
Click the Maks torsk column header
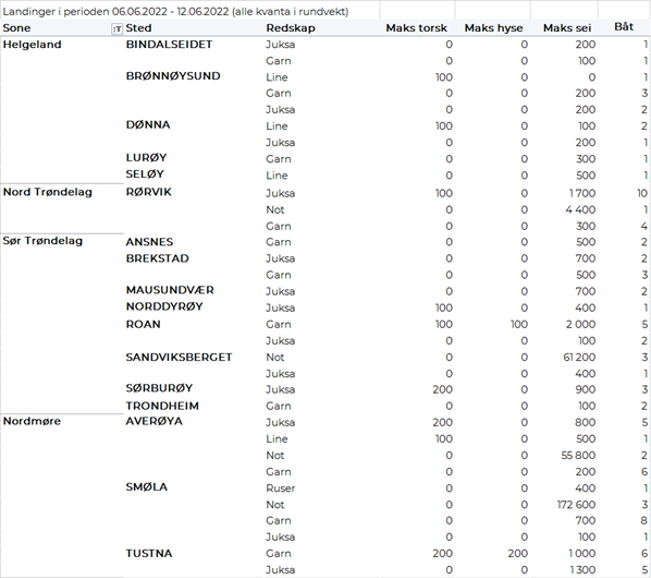(416, 29)
